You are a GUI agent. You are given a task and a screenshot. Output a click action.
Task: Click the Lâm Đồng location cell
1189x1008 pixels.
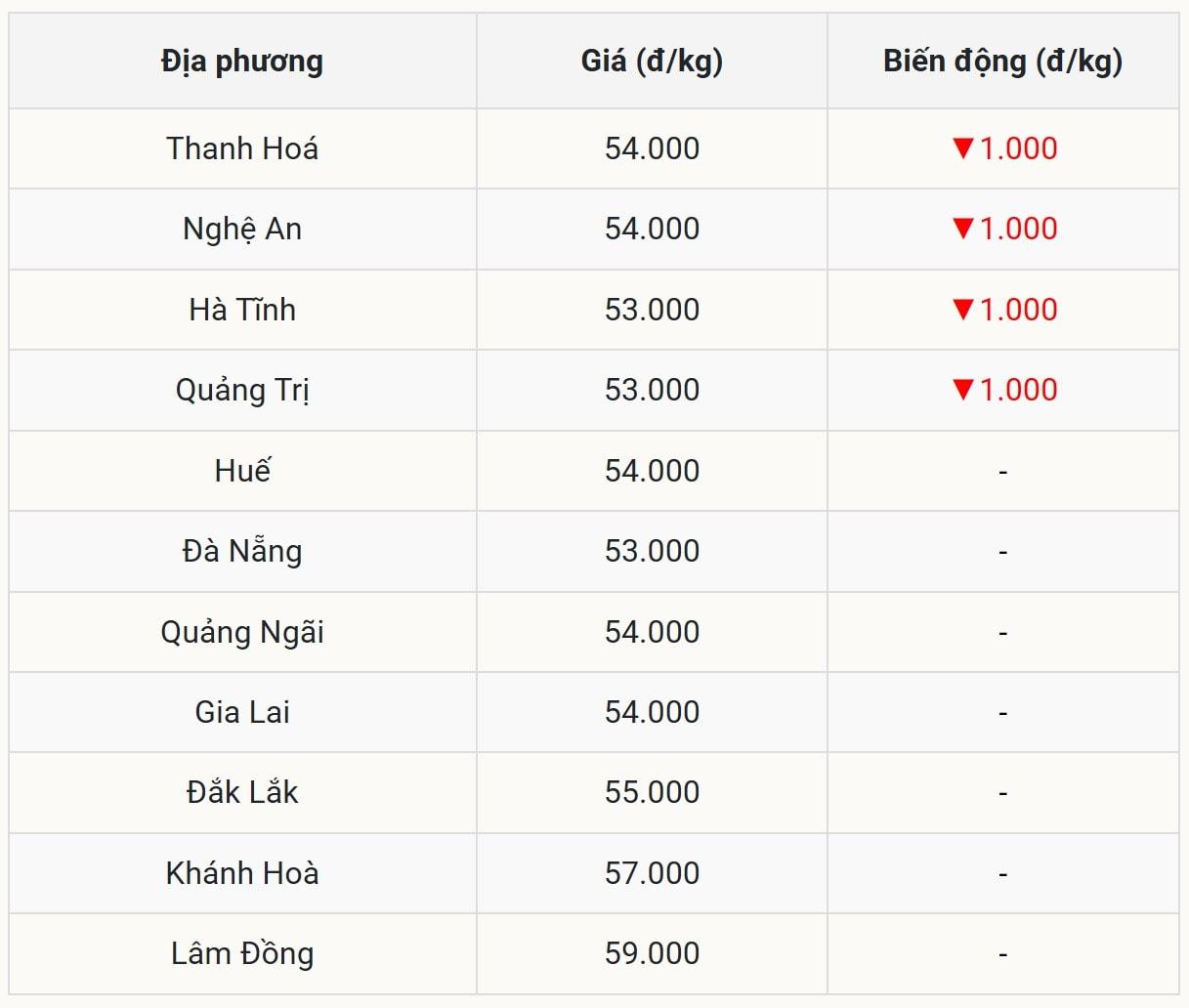pos(242,953)
